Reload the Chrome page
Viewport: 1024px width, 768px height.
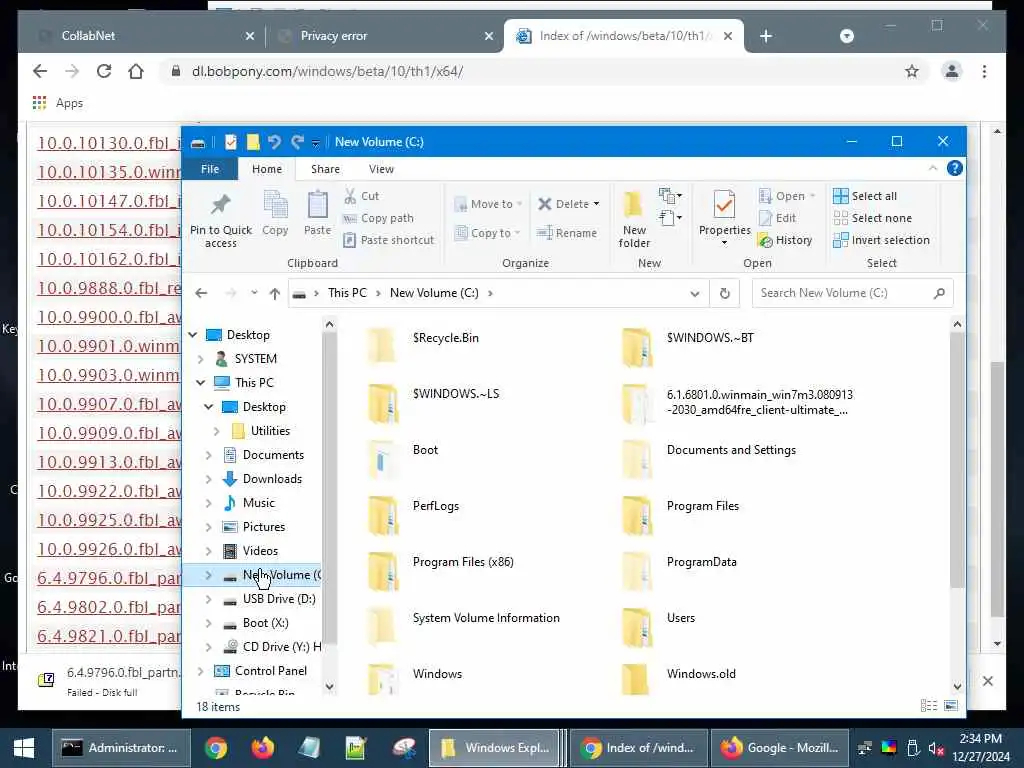click(104, 71)
